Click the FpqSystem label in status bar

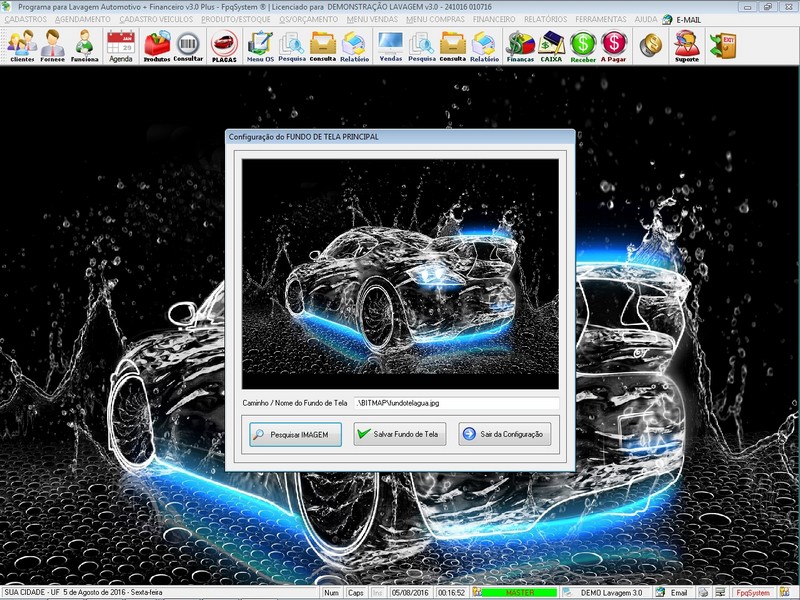pyautogui.click(x=753, y=593)
